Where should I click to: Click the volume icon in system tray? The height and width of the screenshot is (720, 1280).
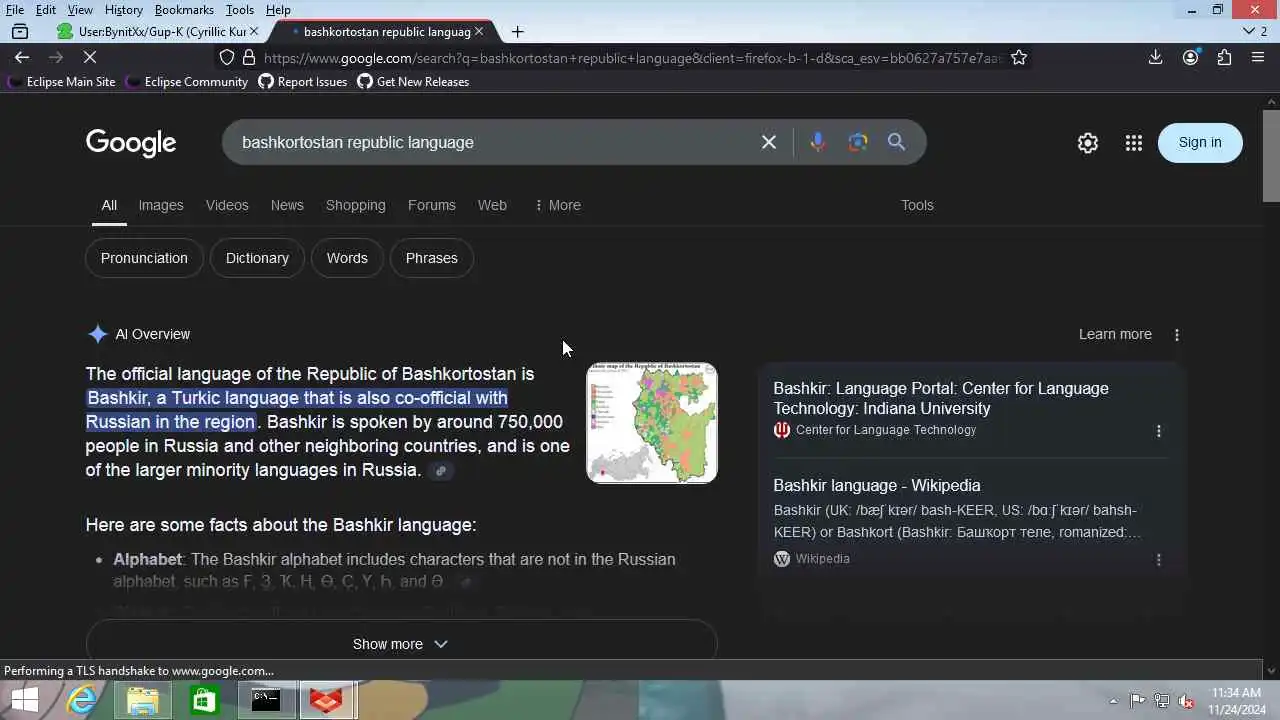point(1186,701)
